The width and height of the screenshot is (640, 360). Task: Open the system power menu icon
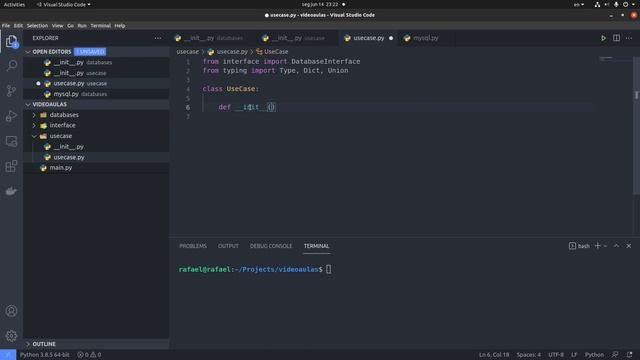(x=625, y=4)
